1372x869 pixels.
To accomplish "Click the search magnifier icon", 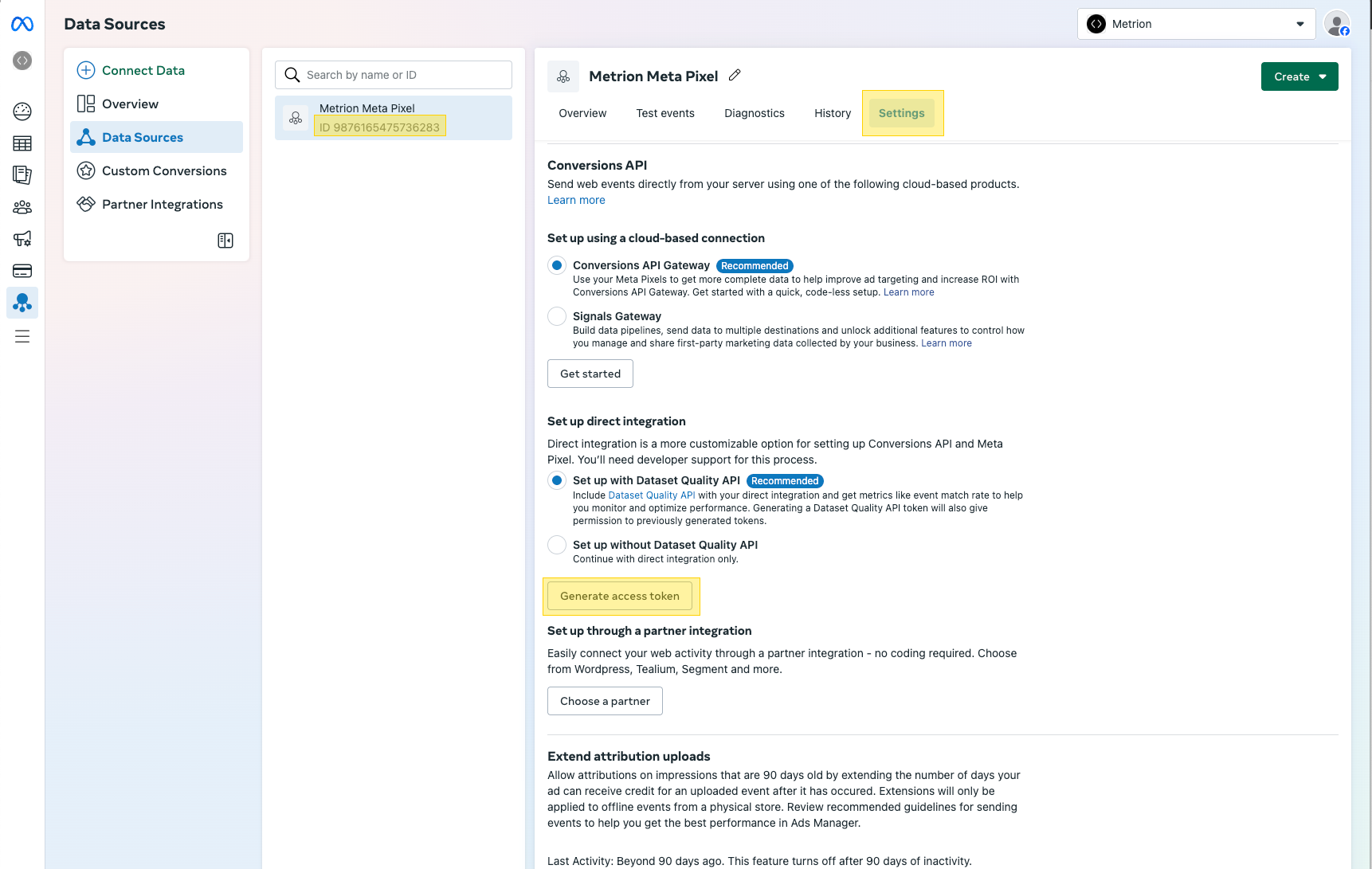I will click(x=292, y=75).
